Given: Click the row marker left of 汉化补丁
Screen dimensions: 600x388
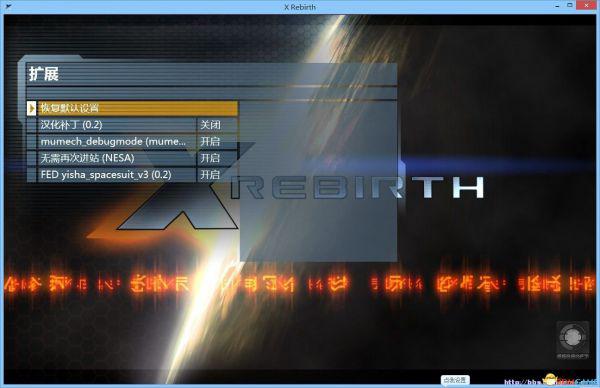Looking at the screenshot, I should [32, 125].
